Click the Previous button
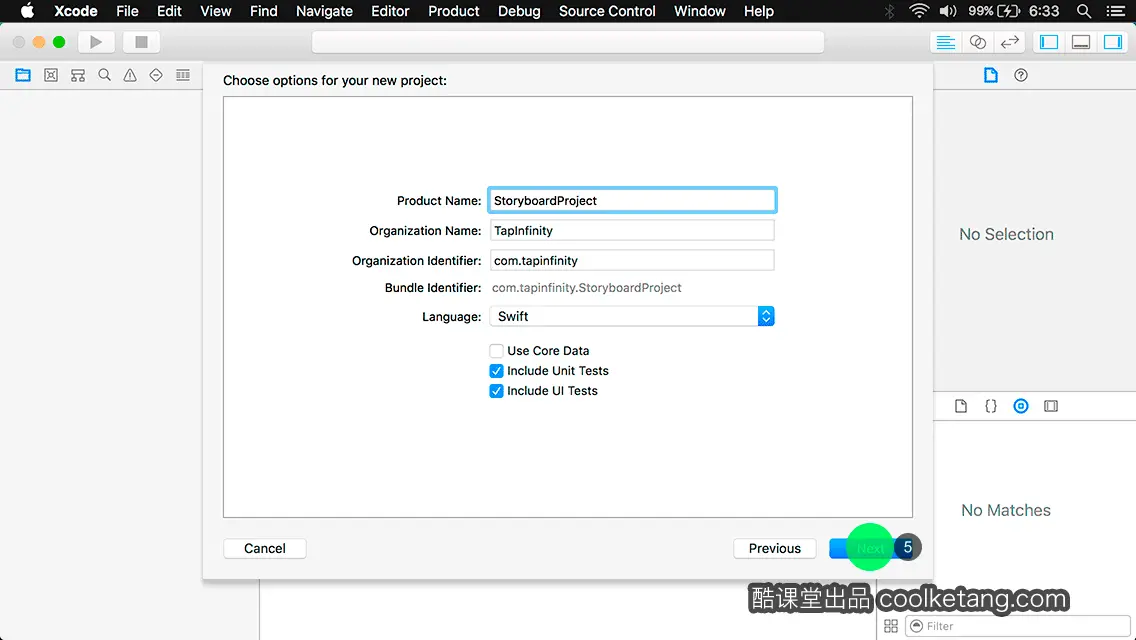This screenshot has width=1136, height=640. click(x=774, y=549)
